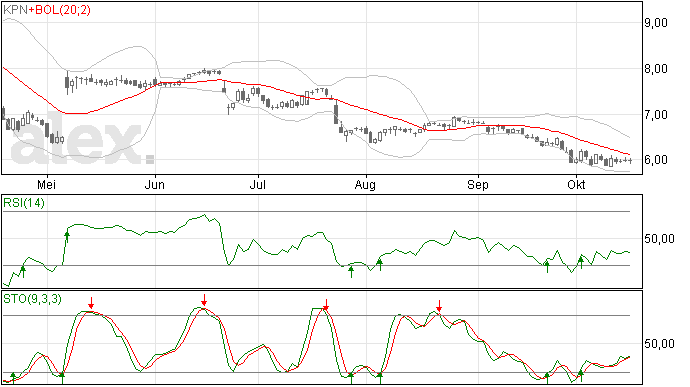Click the Aug month label
The width and height of the screenshot is (690, 387).
click(x=365, y=185)
